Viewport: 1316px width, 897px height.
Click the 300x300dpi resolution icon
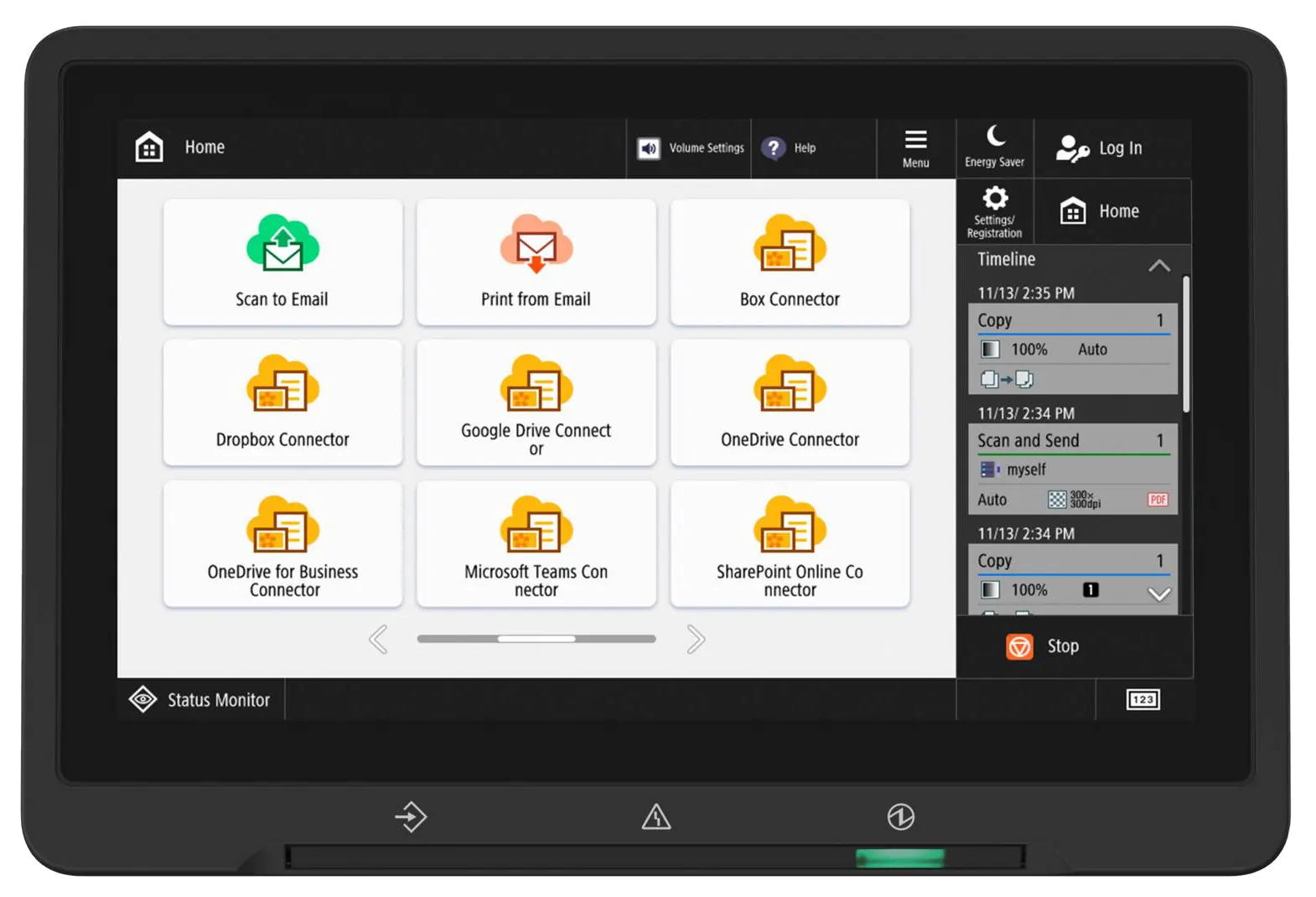coord(1075,500)
